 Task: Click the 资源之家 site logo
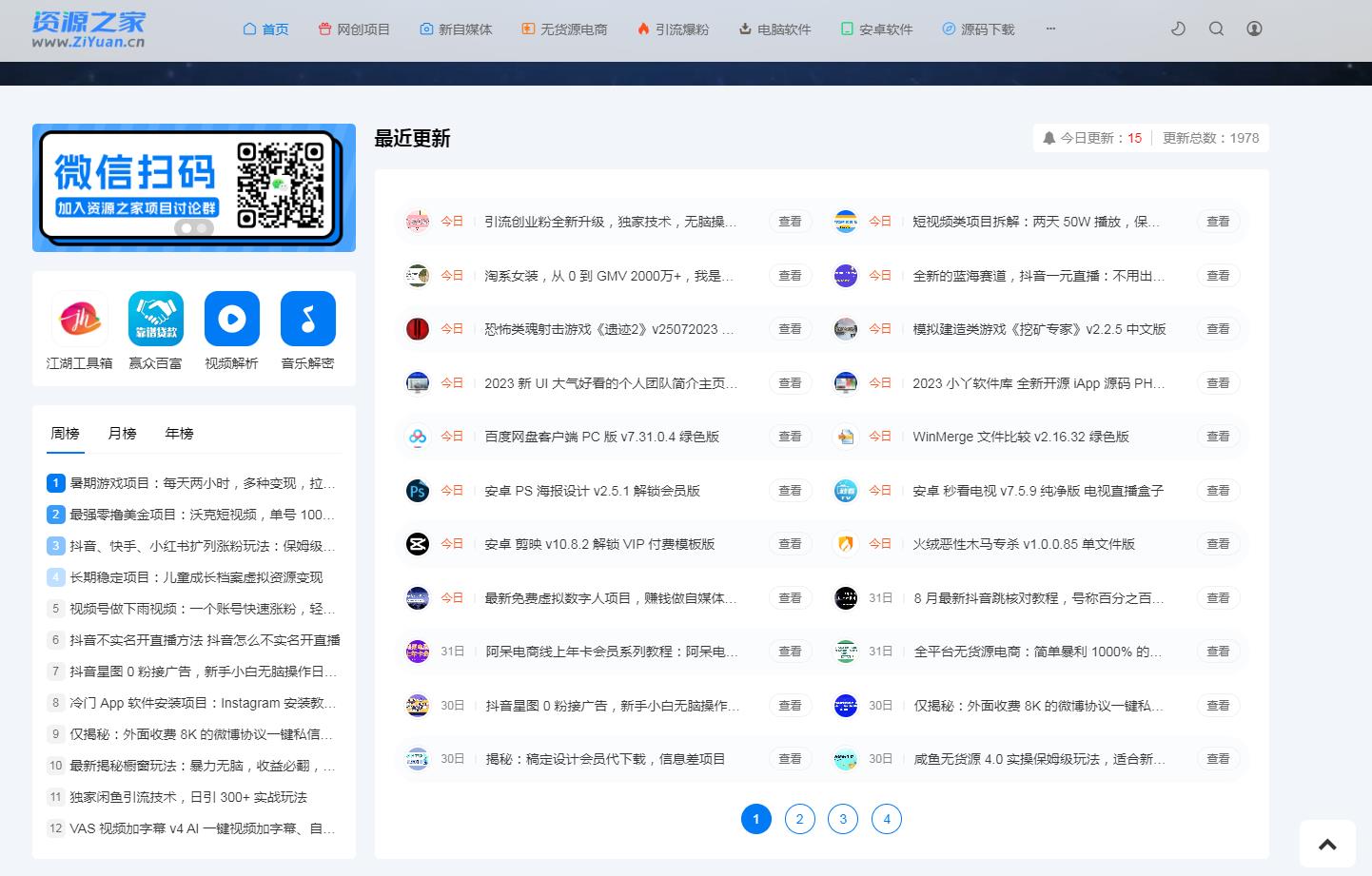88,29
